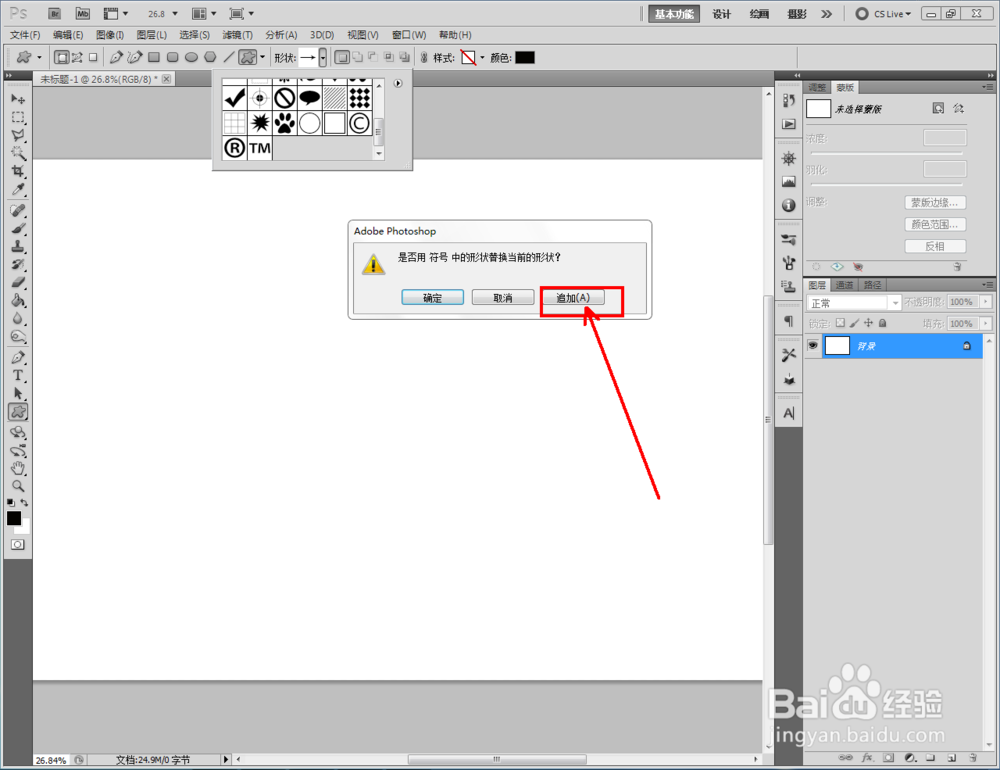Click 追加(A) to append shapes
Image resolution: width=1000 pixels, height=770 pixels.
(x=573, y=297)
